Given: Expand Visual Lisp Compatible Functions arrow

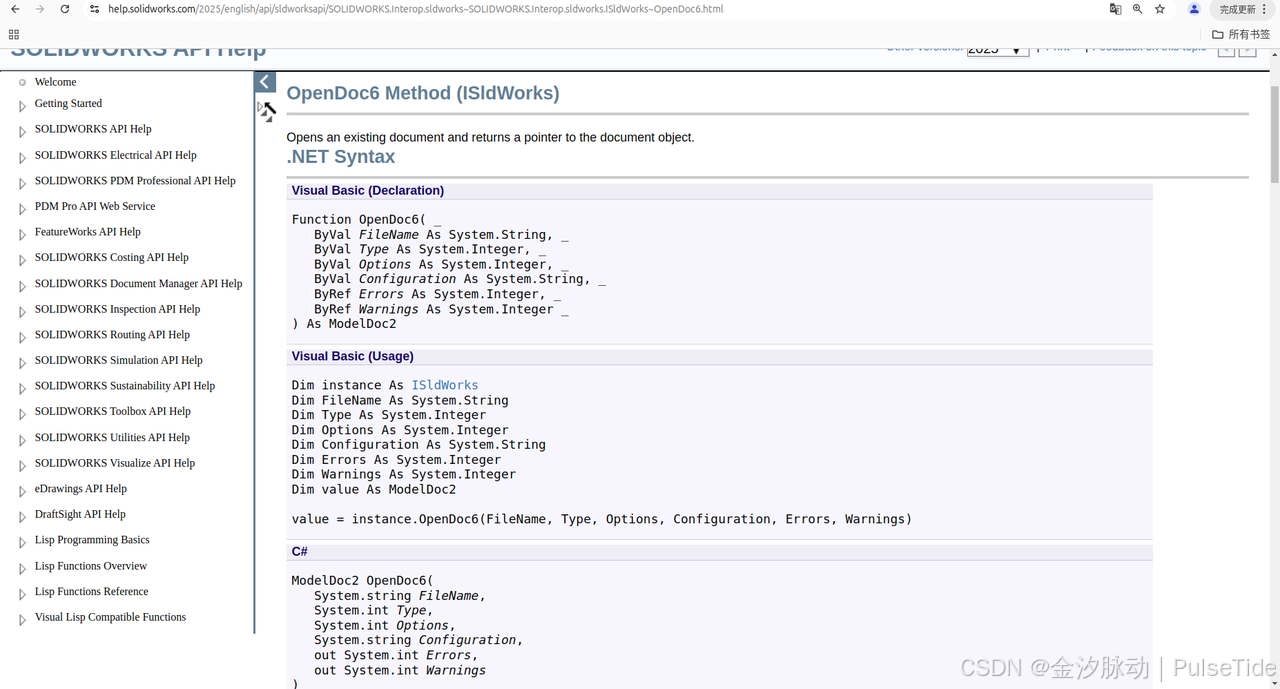Looking at the screenshot, I should click(22, 619).
